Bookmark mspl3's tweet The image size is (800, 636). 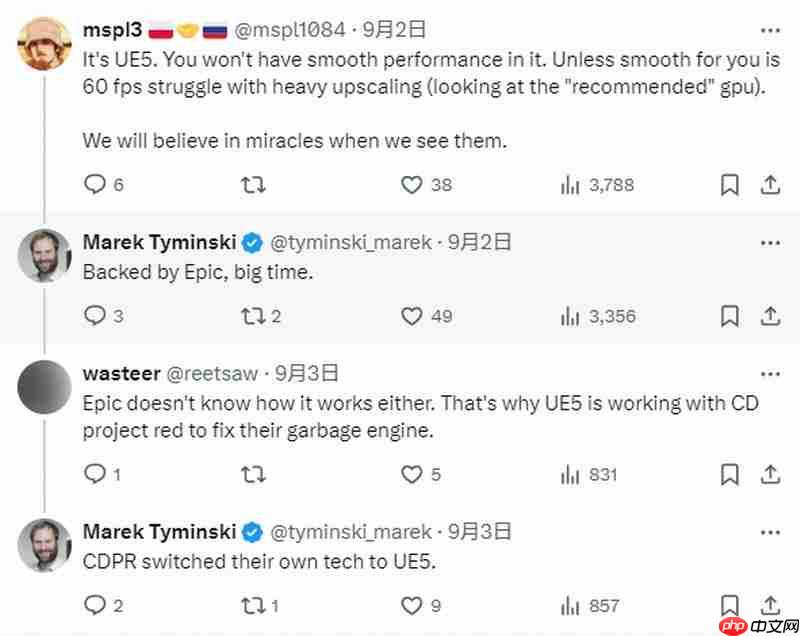730,185
